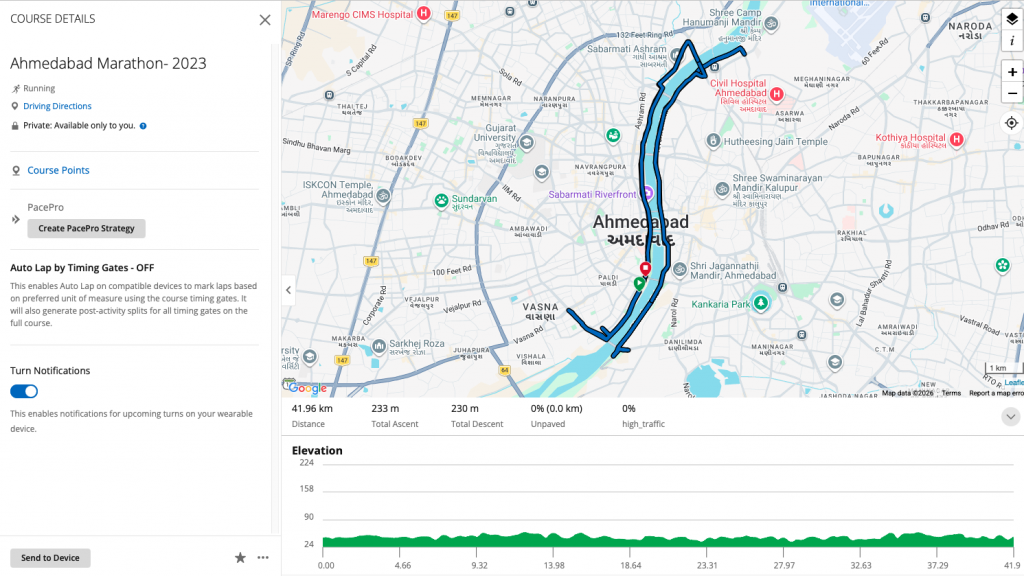Zoom out on the map
This screenshot has height=576, width=1024.
tap(1012, 93)
